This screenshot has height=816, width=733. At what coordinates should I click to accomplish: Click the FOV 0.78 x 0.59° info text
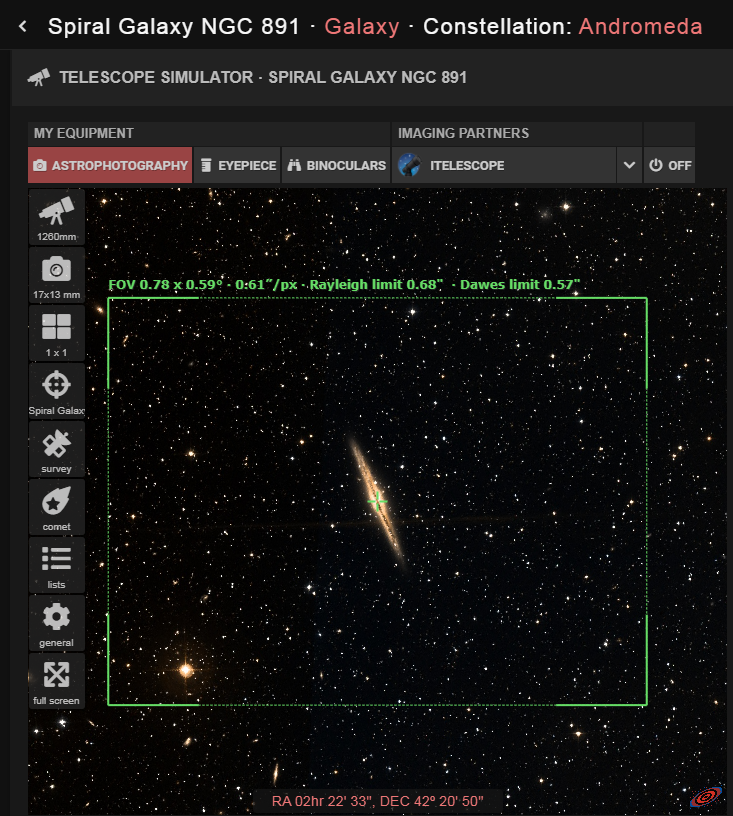344,285
